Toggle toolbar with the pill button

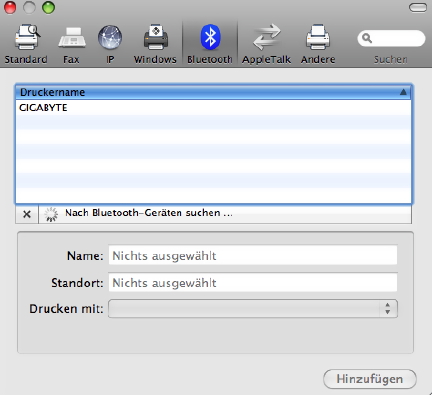pyautogui.click(x=418, y=8)
